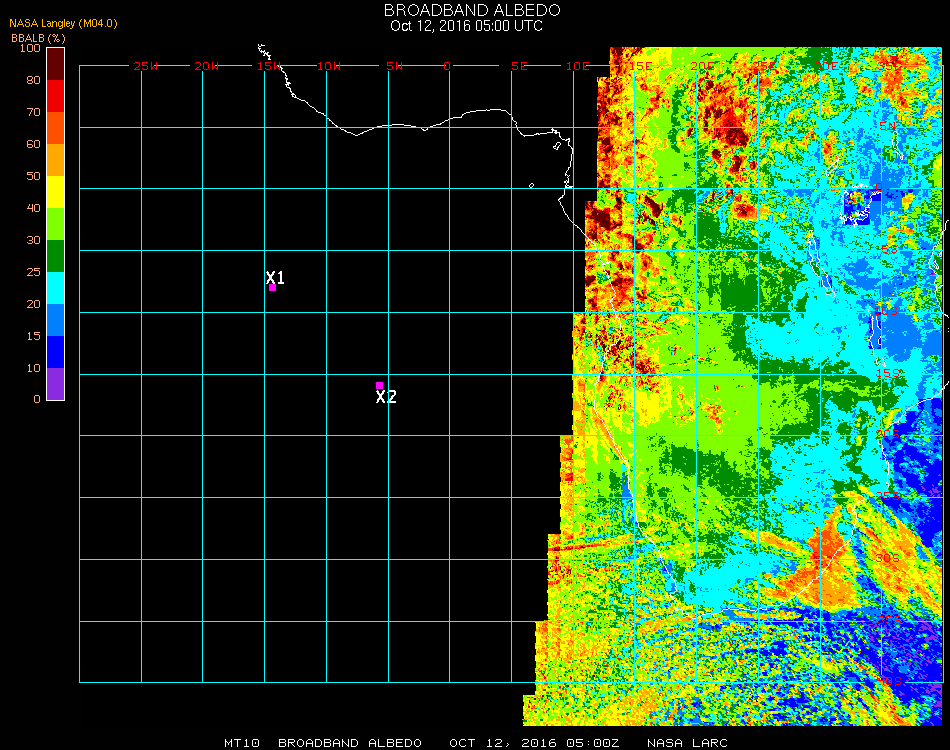The height and width of the screenshot is (750, 950).
Task: Click the 10W longitude label
Action: 329,67
